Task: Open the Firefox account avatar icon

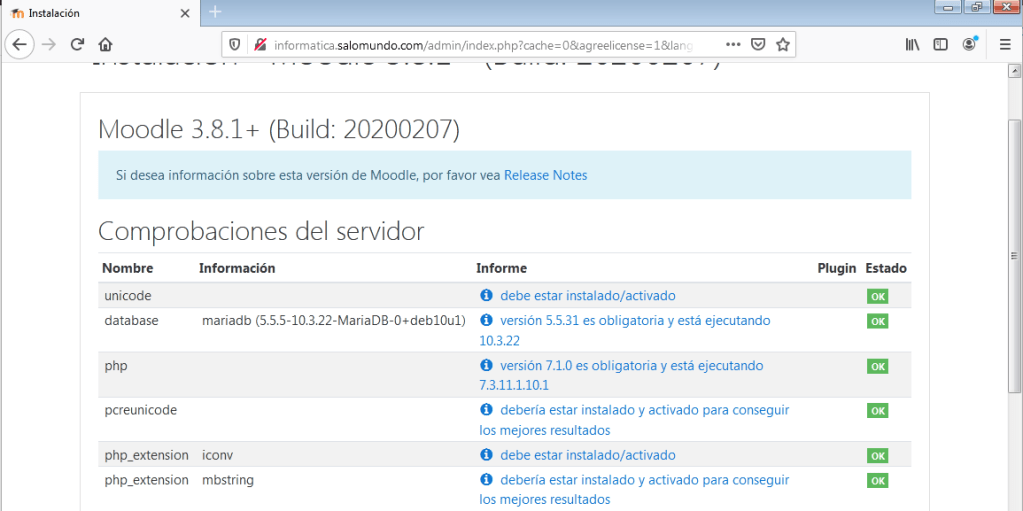Action: click(x=969, y=44)
